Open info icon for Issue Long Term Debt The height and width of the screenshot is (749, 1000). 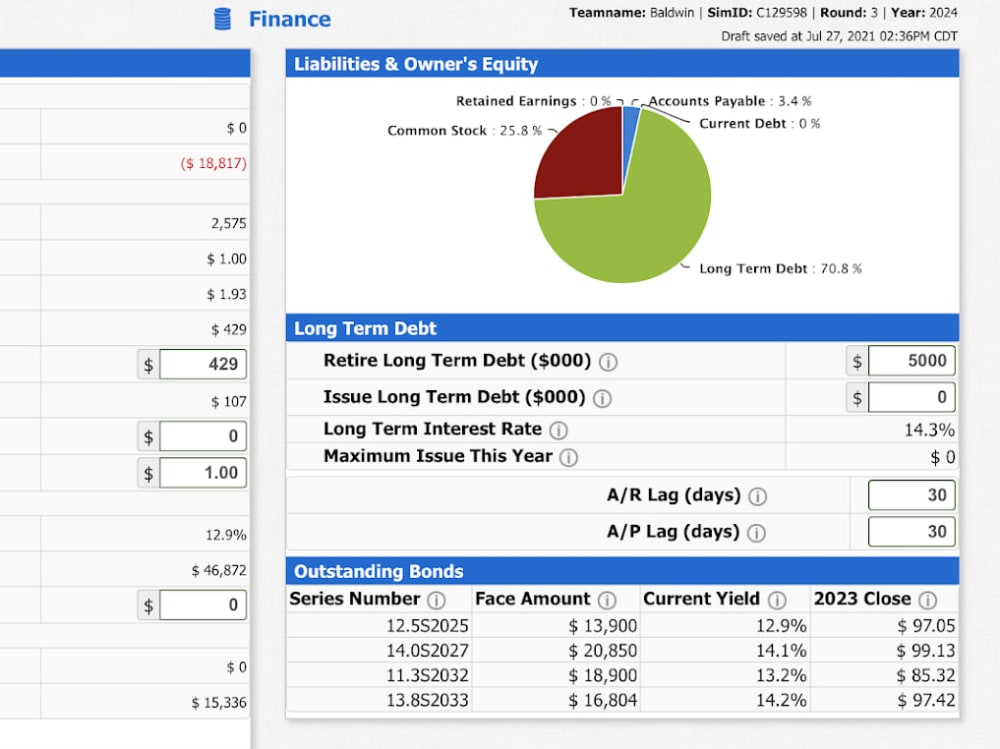[x=602, y=399]
